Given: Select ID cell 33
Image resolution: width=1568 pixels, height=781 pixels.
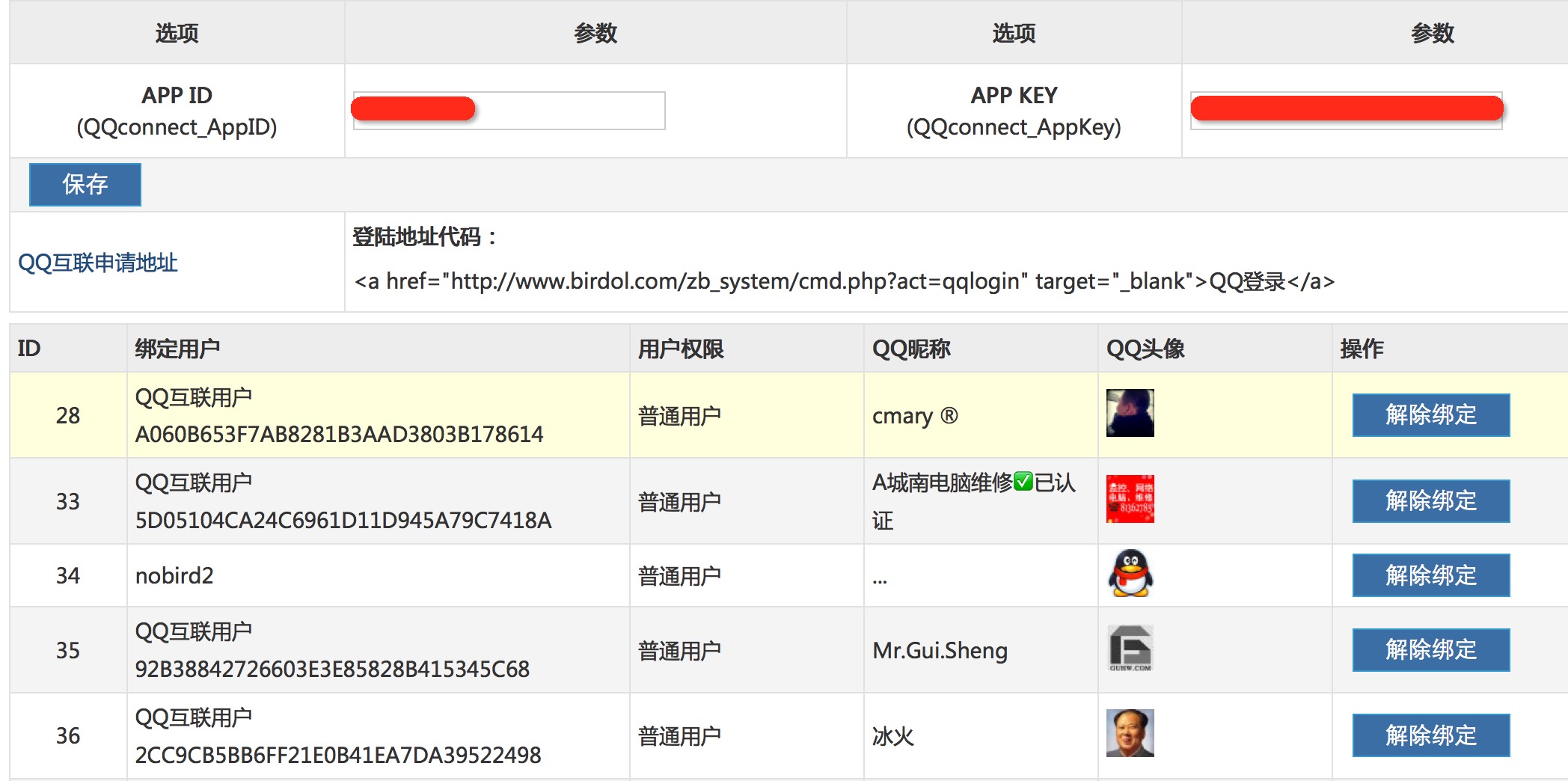Looking at the screenshot, I should (x=68, y=501).
